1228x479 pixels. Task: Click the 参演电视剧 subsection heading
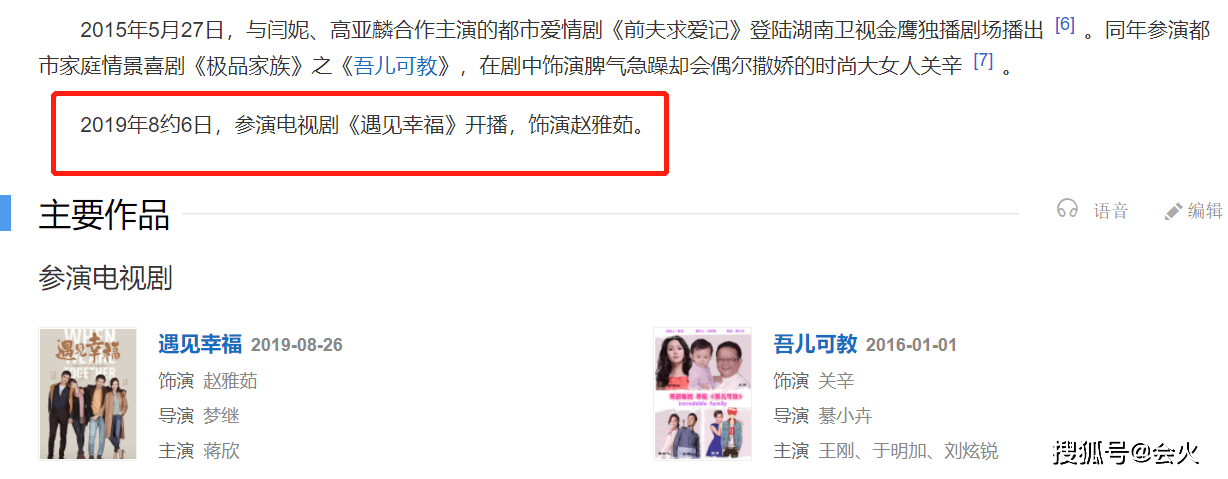click(x=105, y=278)
